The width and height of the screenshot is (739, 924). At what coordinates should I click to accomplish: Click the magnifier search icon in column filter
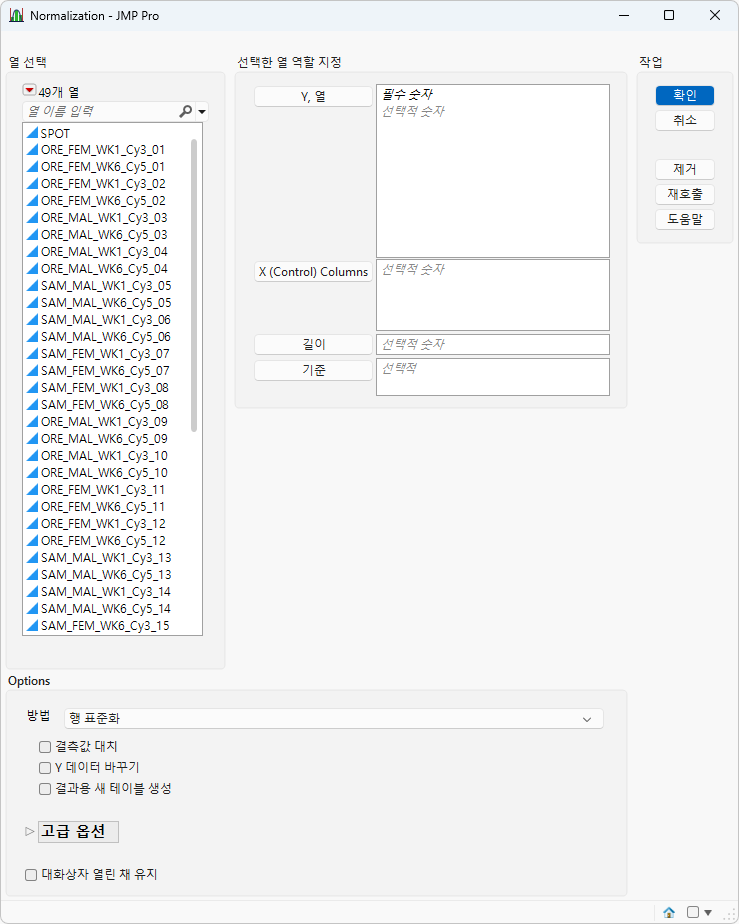point(185,111)
